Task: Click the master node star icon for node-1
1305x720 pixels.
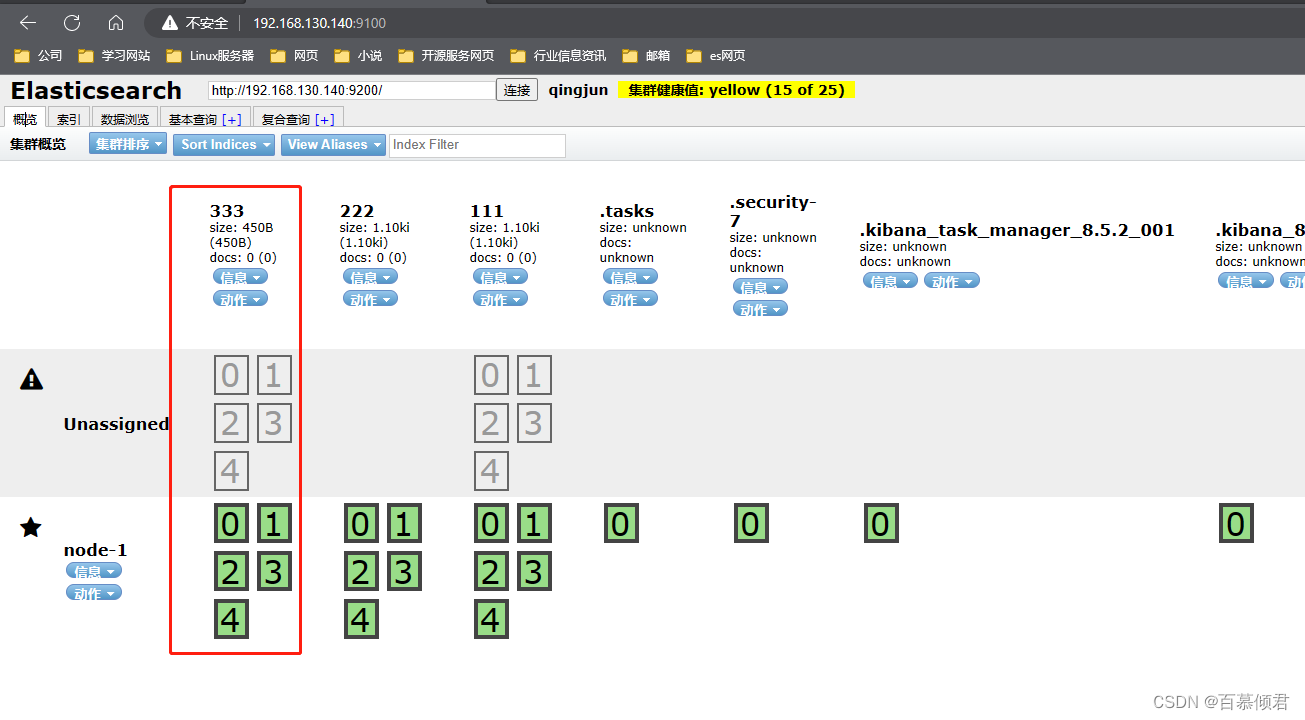Action: tap(31, 527)
